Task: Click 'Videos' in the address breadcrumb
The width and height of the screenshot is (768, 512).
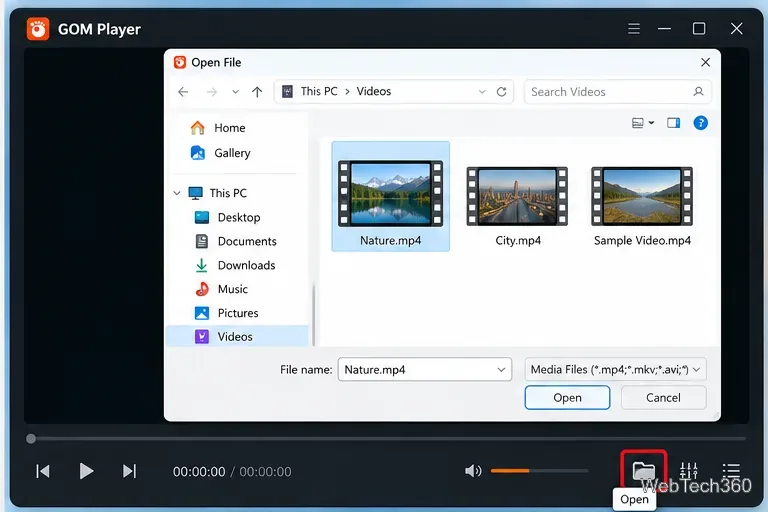Action: pos(374,91)
